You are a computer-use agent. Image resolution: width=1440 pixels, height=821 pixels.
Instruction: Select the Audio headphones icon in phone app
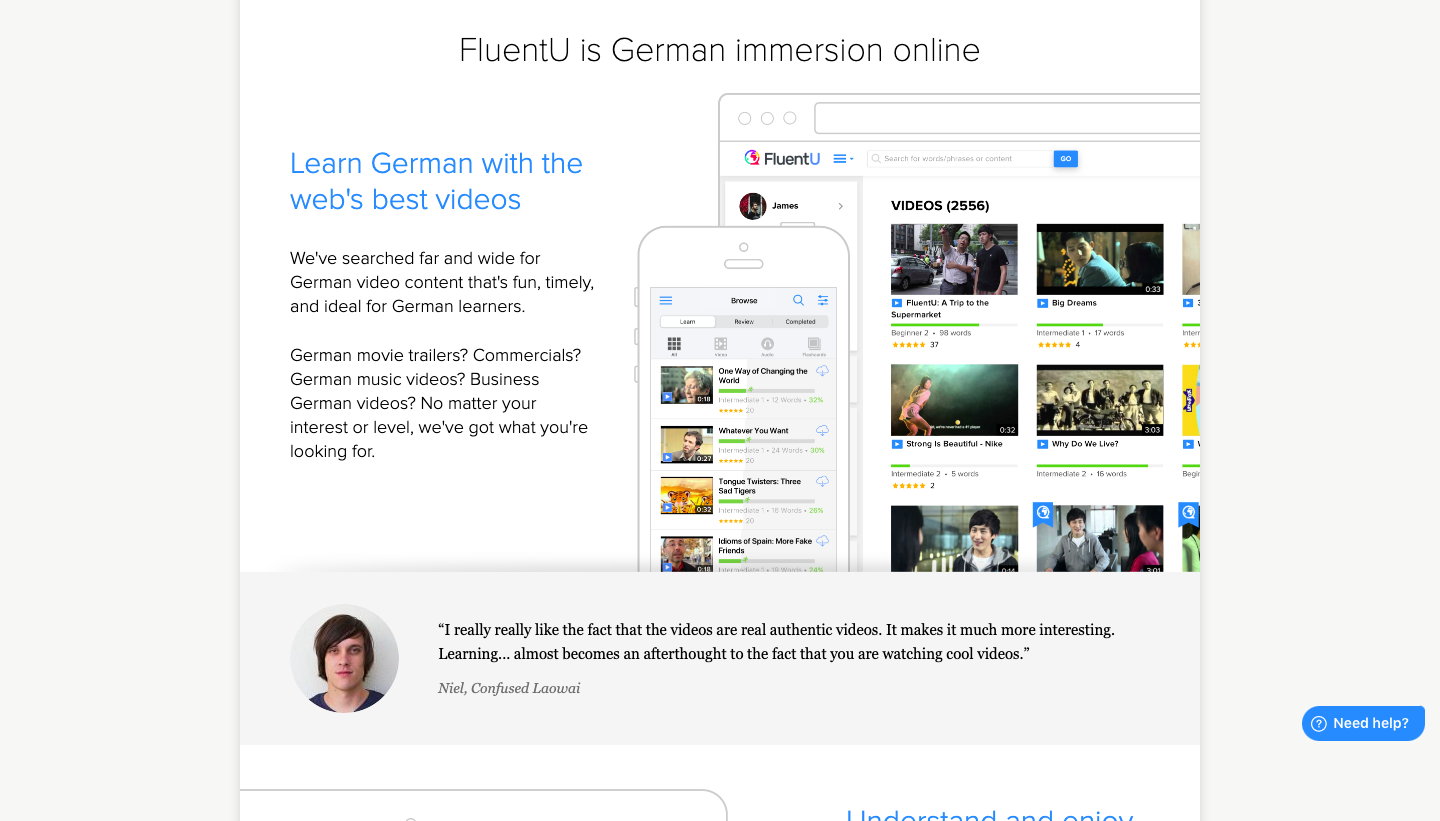coord(767,345)
